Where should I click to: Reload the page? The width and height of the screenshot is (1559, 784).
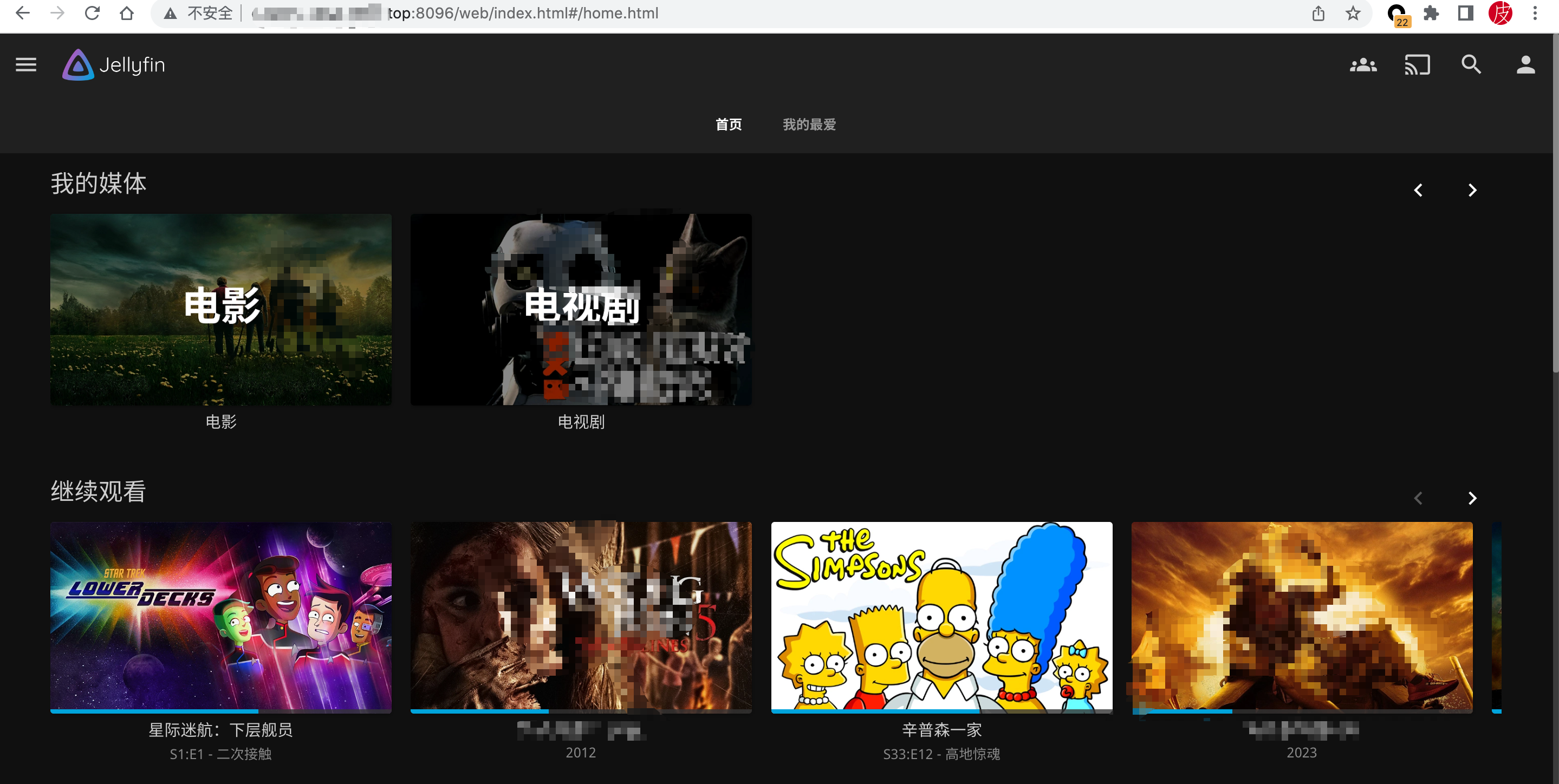pyautogui.click(x=92, y=14)
